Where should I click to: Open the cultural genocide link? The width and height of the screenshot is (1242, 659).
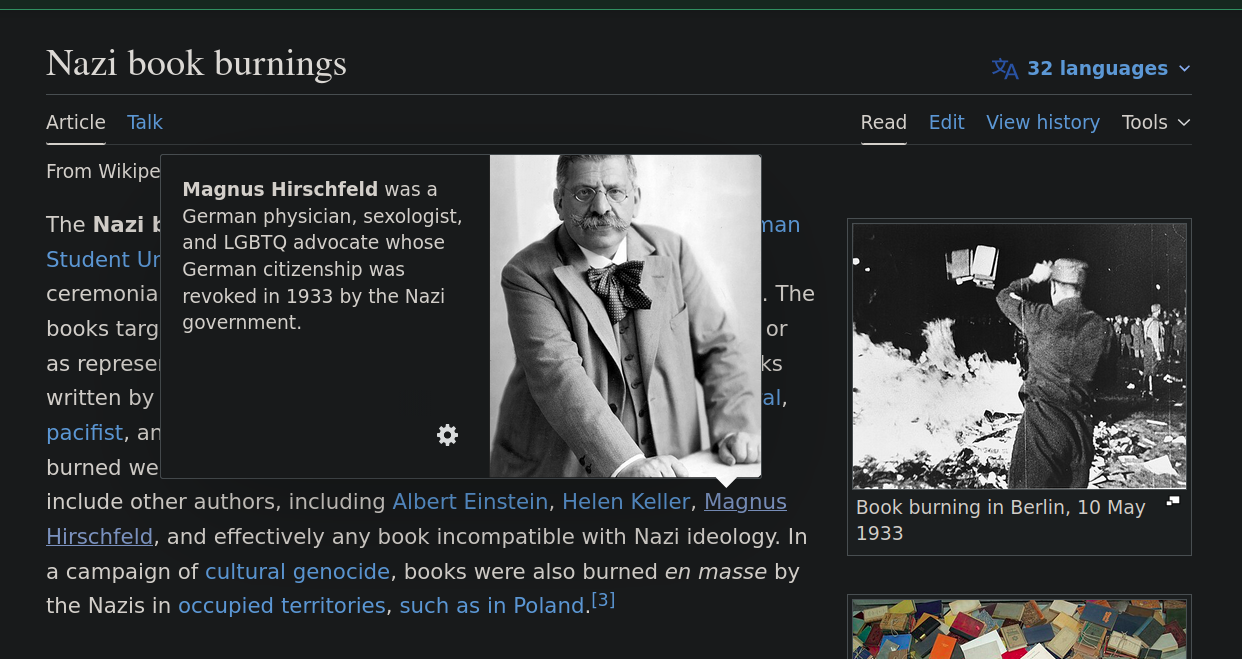pyautogui.click(x=298, y=571)
